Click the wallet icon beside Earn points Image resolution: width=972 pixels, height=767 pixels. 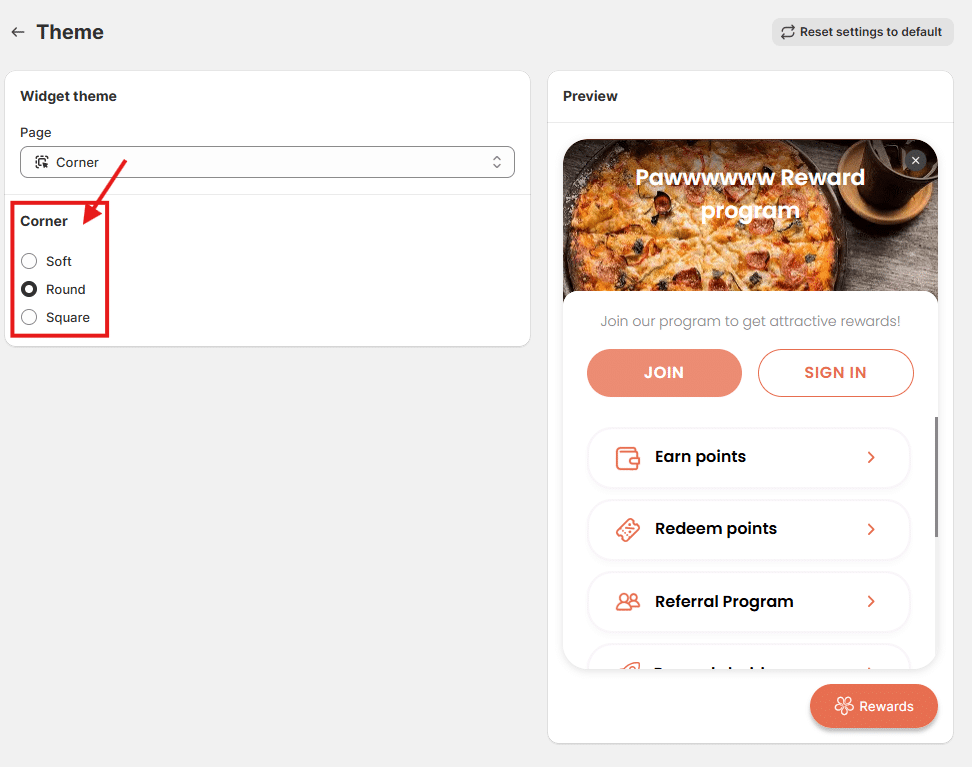628,458
